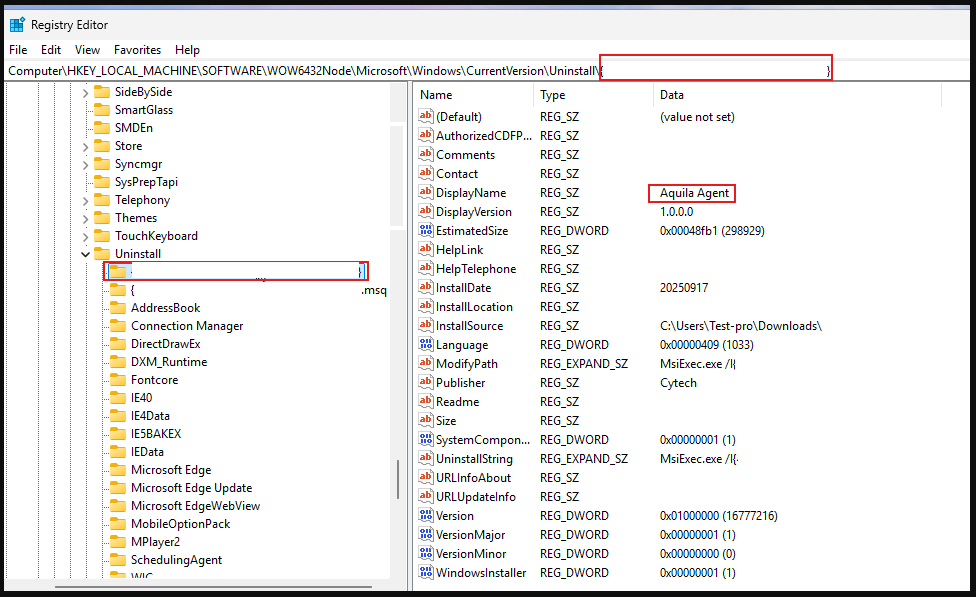Click the InstallDate value icon
976x597 pixels.
[x=425, y=288]
